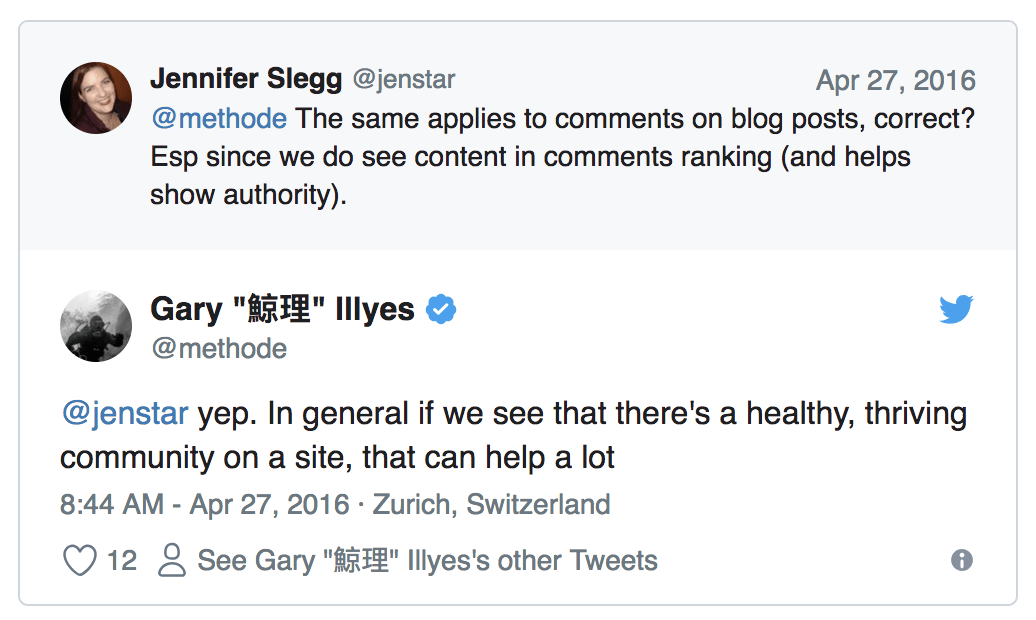
Task: Click the @methode handle under Gary's name
Action: (x=218, y=348)
